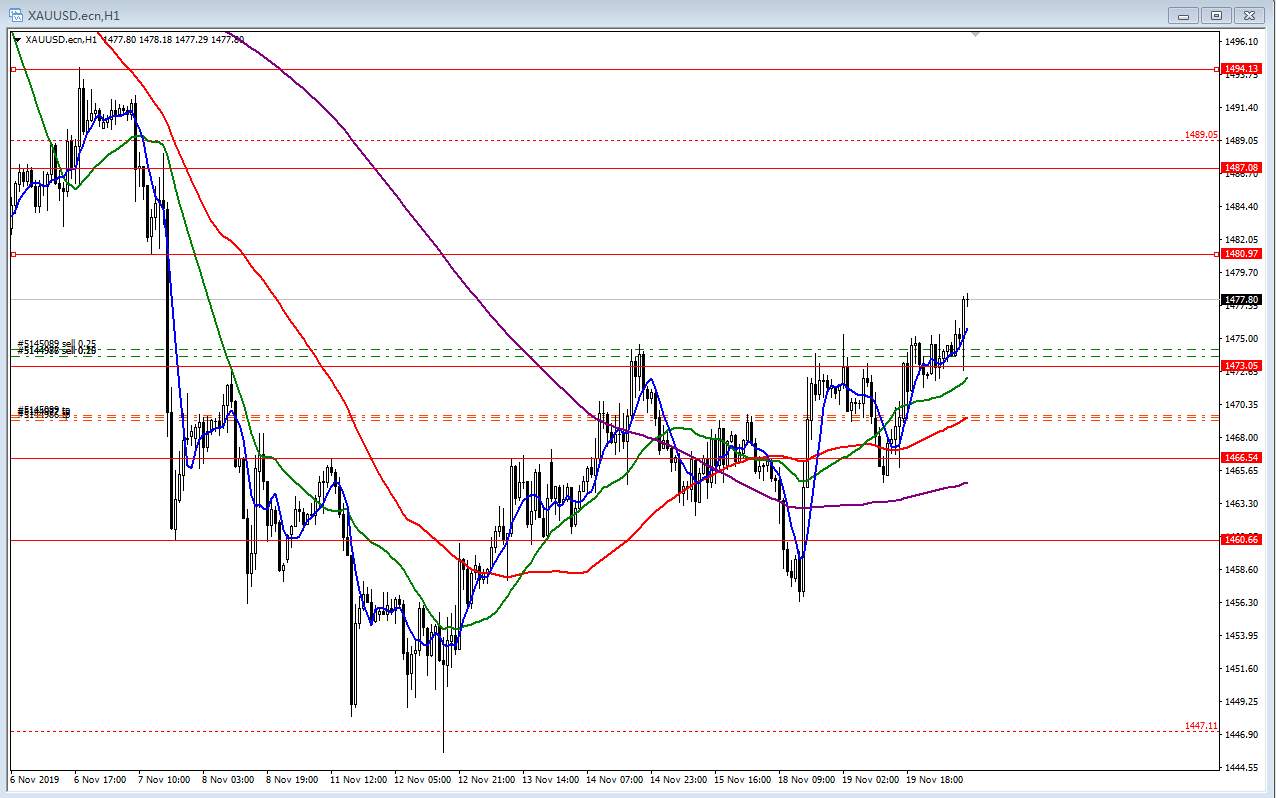Select the 1480.97 red price label
The width and height of the screenshot is (1277, 798).
1242,254
